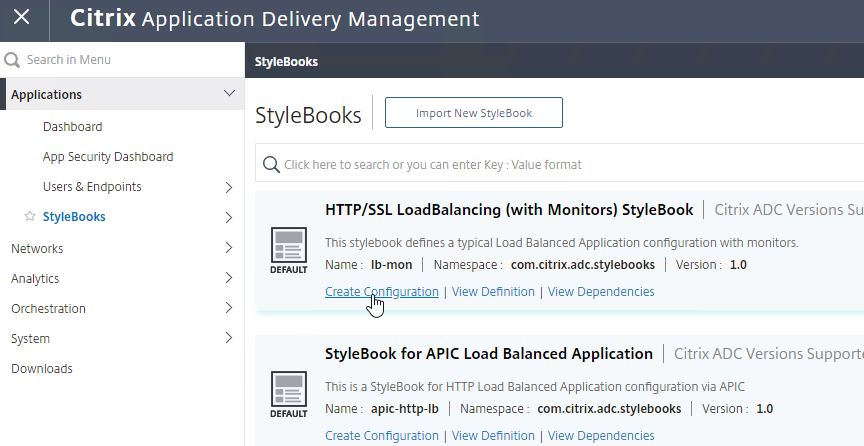Click the lb-mon StyleBook default icon
The image size is (864, 446).
click(289, 251)
